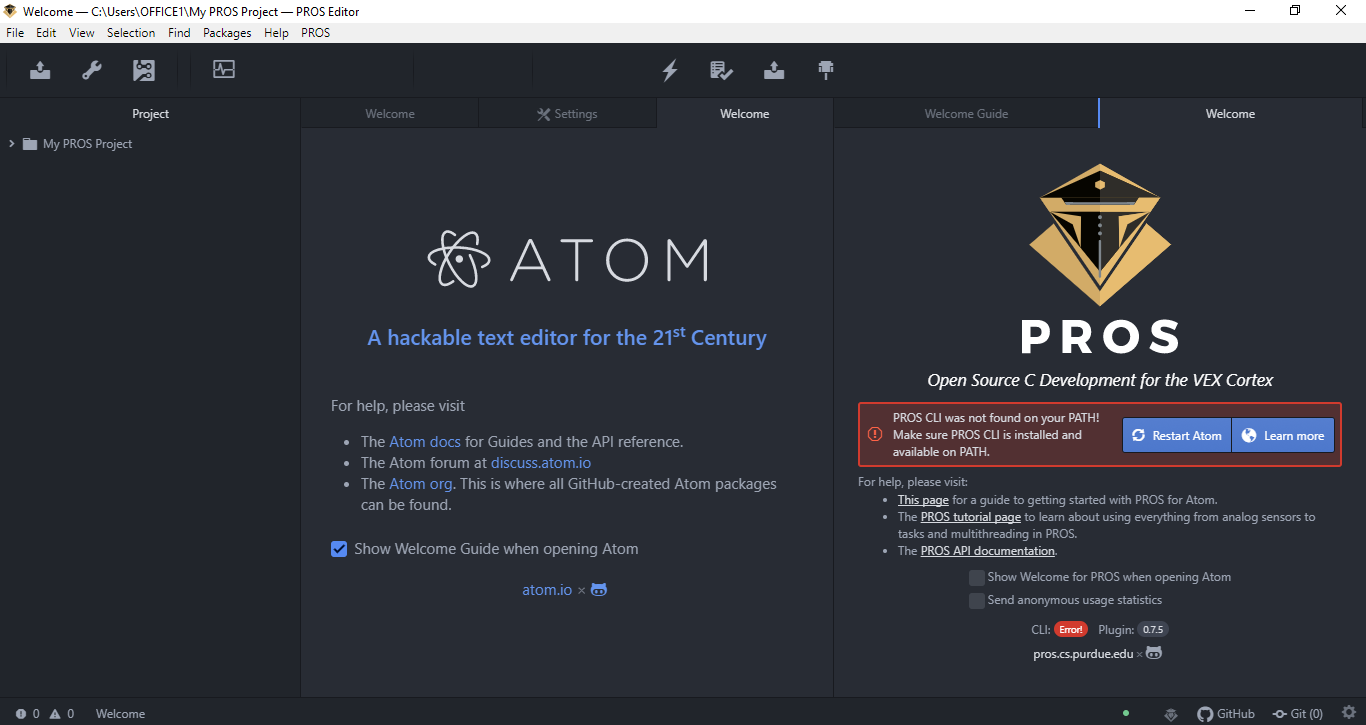Image resolution: width=1366 pixels, height=725 pixels.
Task: Switch to the Welcome Guide tab
Action: (966, 114)
